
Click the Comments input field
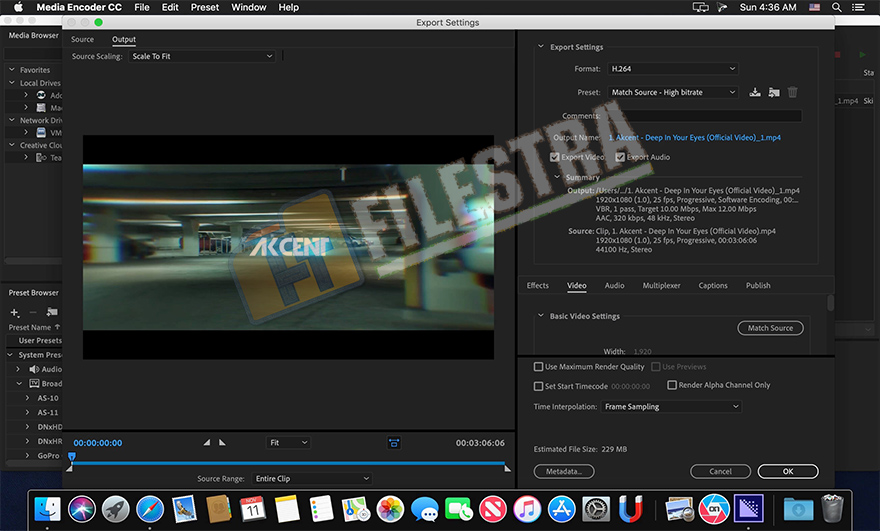(704, 116)
